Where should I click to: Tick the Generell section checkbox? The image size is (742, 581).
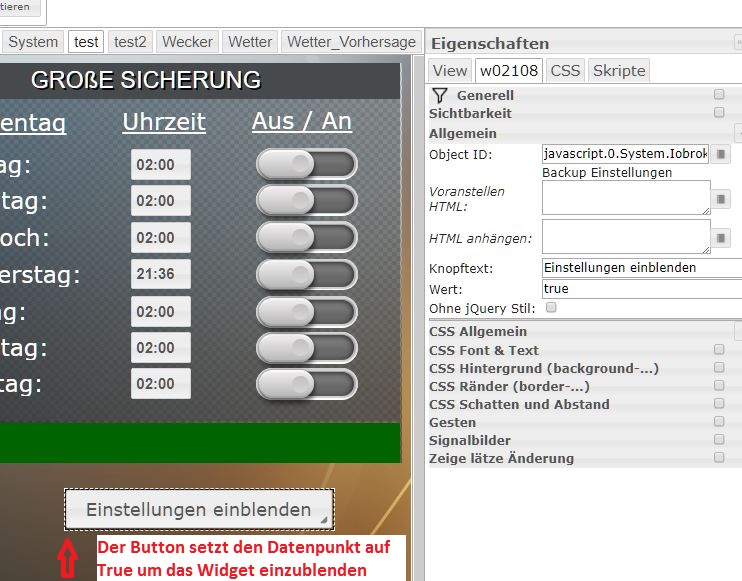click(x=719, y=95)
